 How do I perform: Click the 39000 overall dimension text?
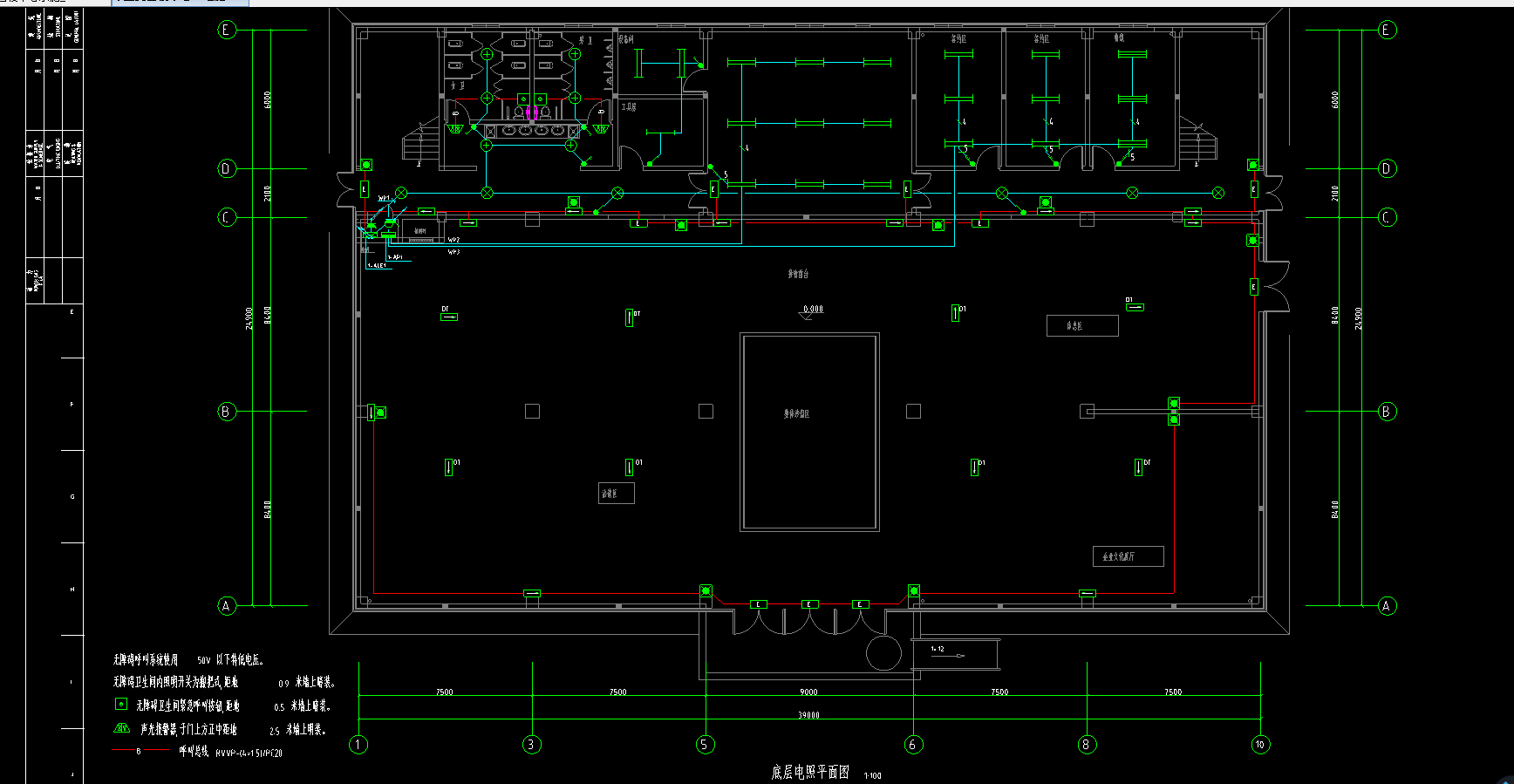[x=808, y=715]
